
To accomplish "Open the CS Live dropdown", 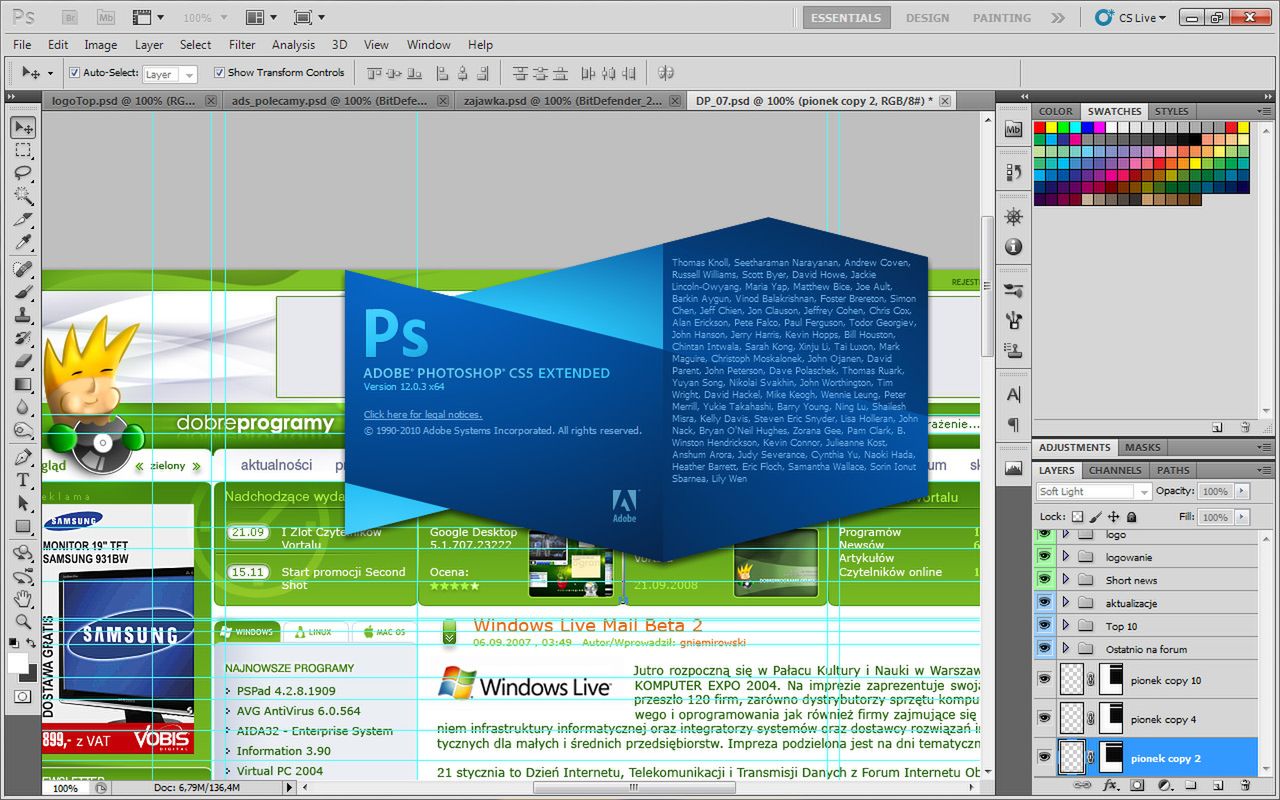I will 1131,17.
